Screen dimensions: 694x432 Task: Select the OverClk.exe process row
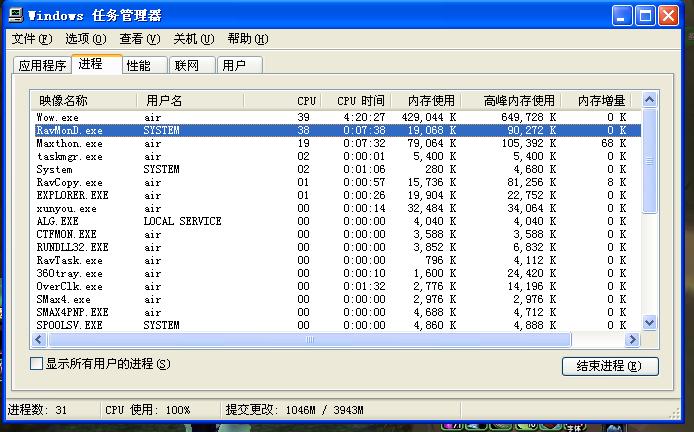(336, 286)
